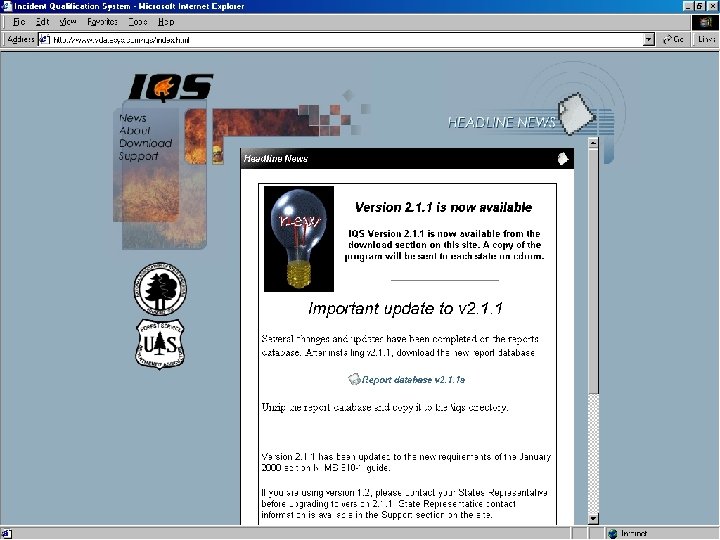Expand the address bar dropdown arrow
720x540 pixels.
(x=648, y=39)
